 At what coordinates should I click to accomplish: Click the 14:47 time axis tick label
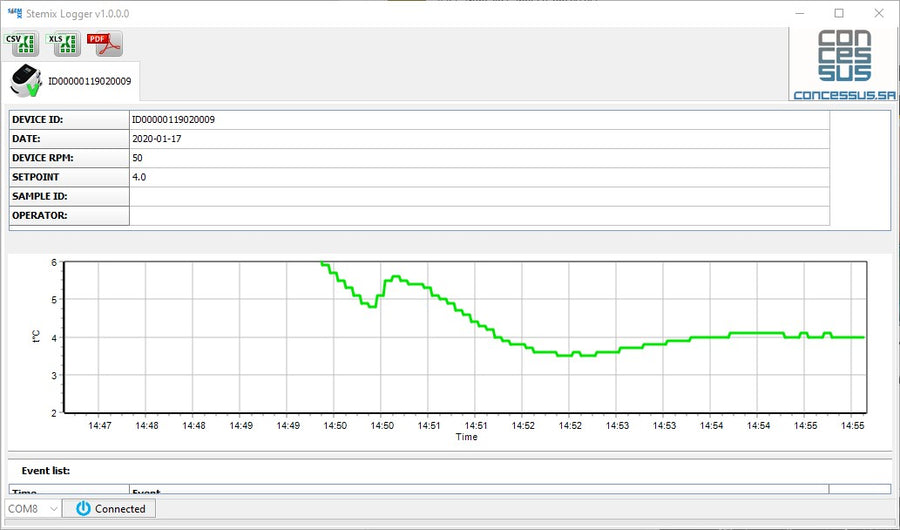coord(99,426)
